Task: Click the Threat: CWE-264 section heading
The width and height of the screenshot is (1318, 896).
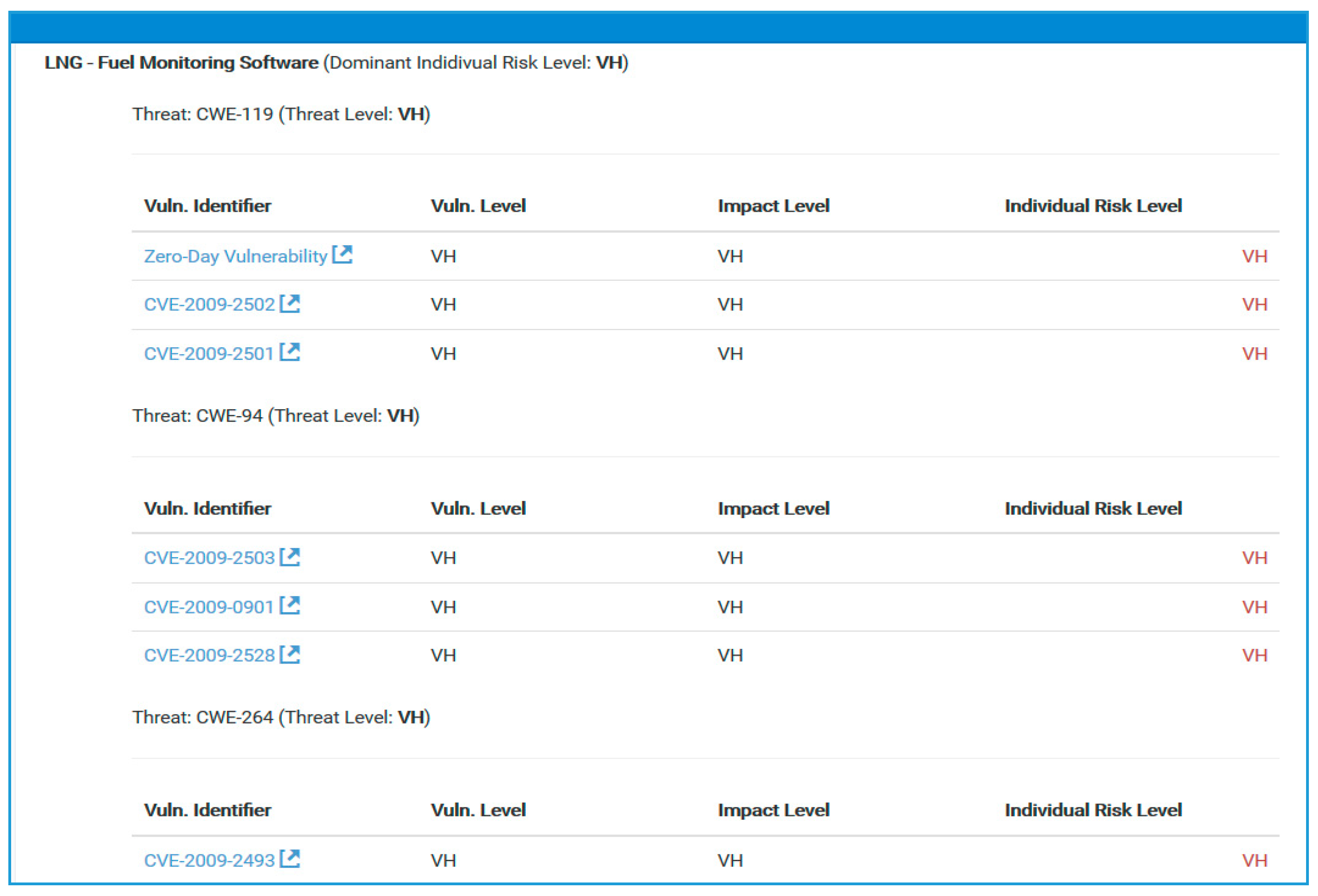Action: 281,717
